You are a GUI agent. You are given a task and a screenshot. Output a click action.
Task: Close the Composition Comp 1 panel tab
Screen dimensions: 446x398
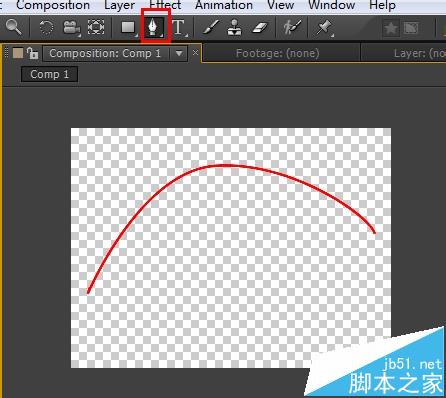click(195, 53)
